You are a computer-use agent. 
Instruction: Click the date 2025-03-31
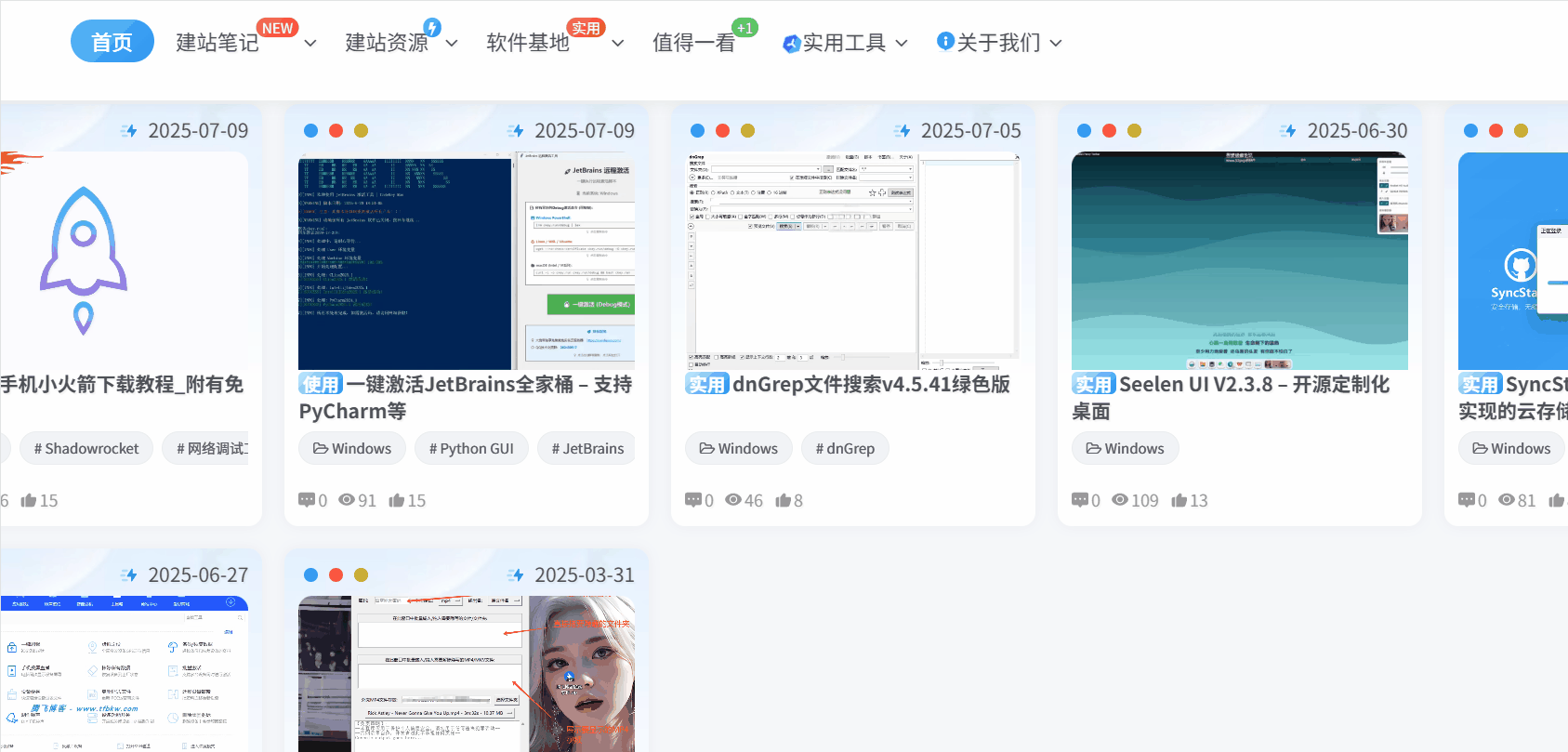(584, 575)
